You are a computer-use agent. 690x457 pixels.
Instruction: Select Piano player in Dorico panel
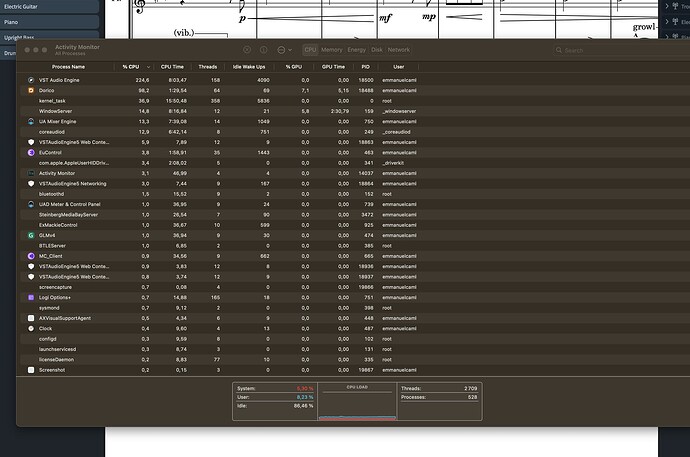click(49, 22)
